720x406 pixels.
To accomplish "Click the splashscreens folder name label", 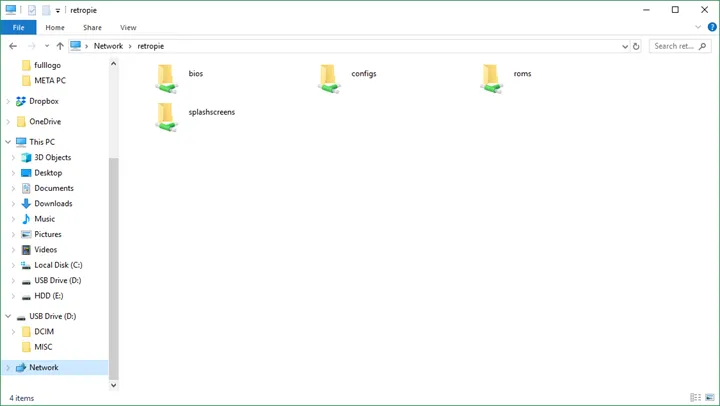I will pyautogui.click(x=212, y=112).
